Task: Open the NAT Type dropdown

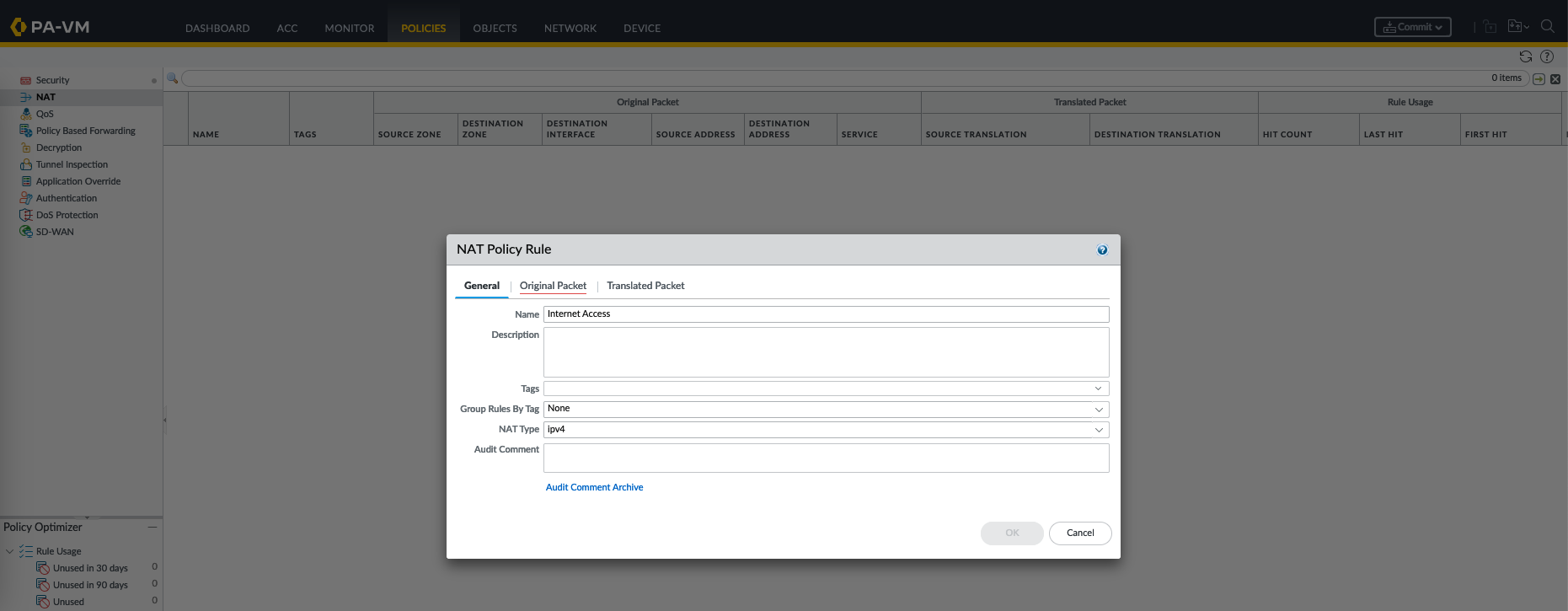Action: [x=1098, y=430]
